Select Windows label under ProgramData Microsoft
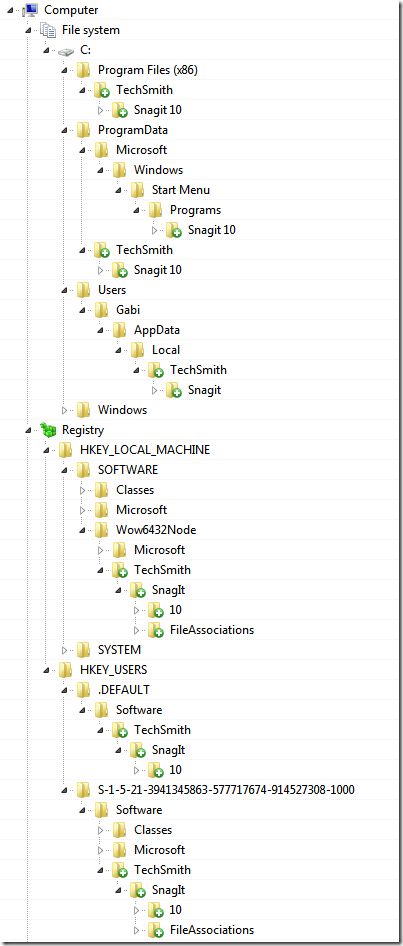The width and height of the screenshot is (403, 946). click(x=158, y=170)
